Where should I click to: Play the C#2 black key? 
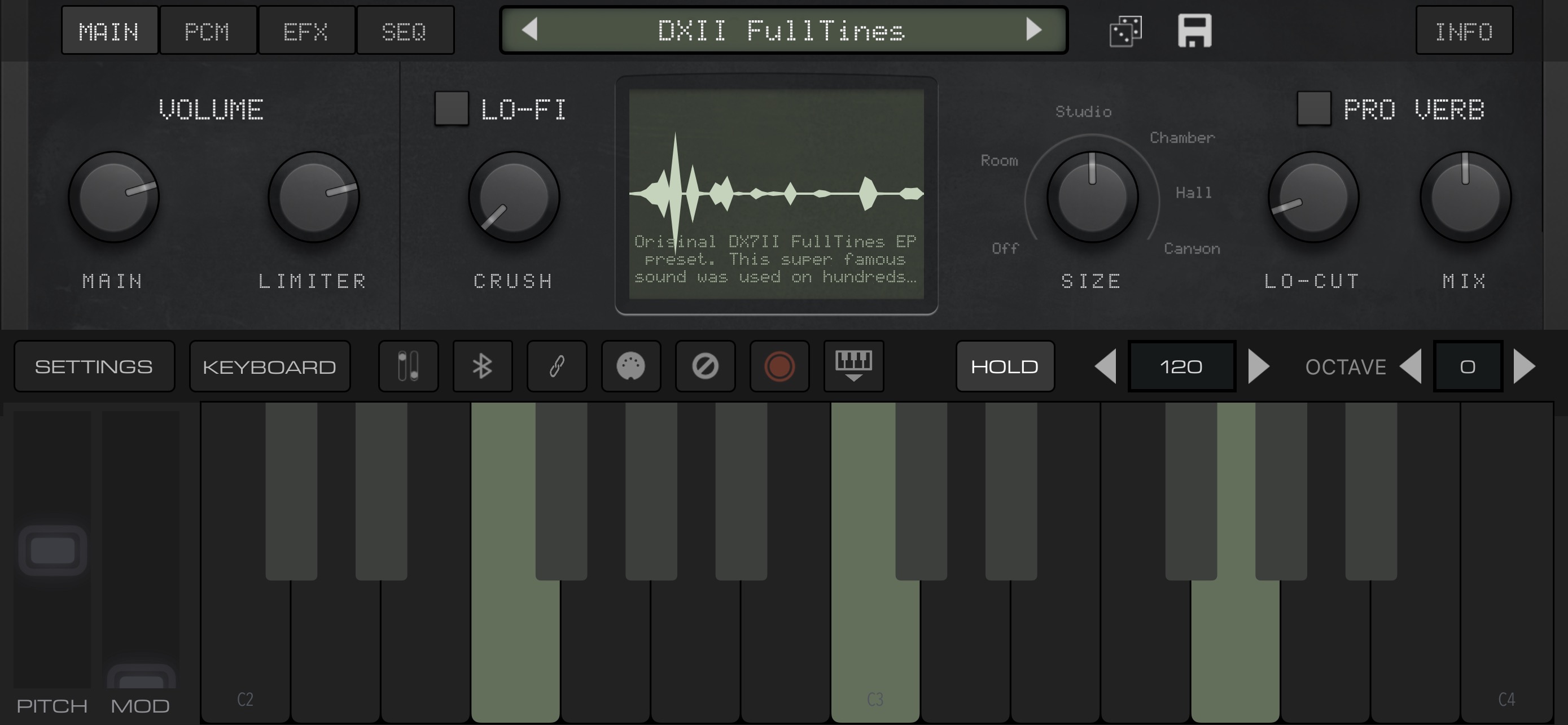[x=291, y=491]
